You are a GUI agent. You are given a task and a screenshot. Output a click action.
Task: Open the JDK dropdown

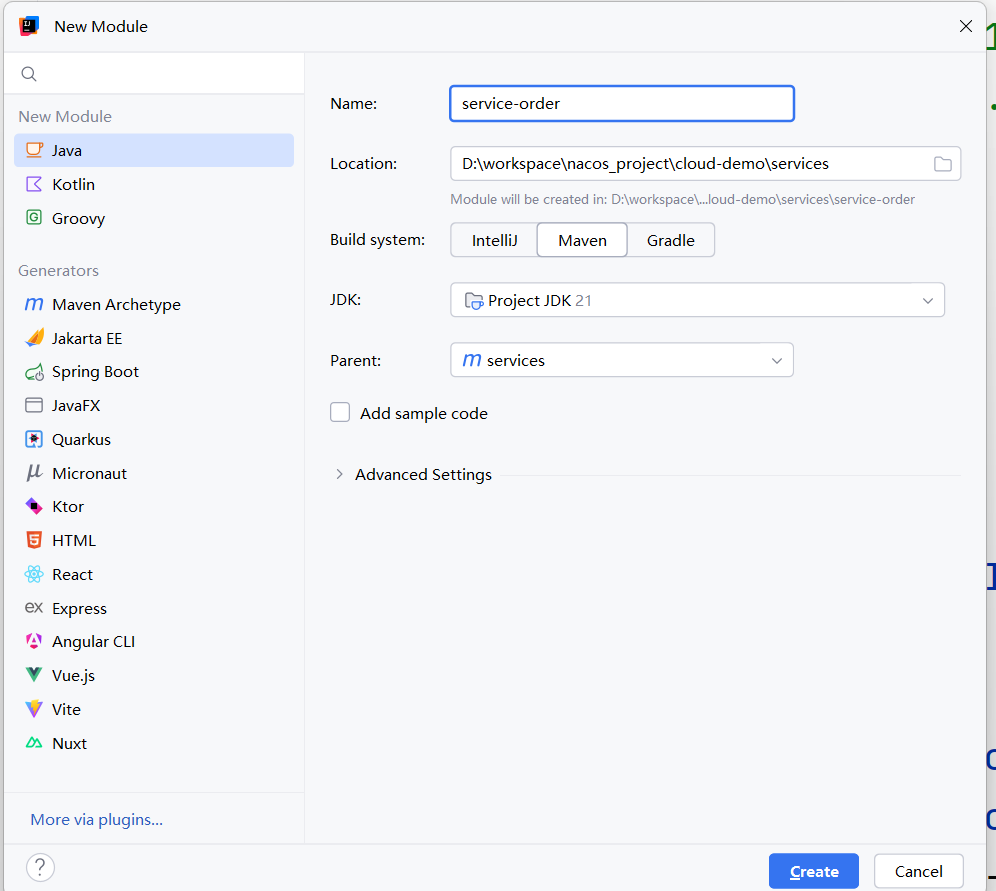pos(697,300)
